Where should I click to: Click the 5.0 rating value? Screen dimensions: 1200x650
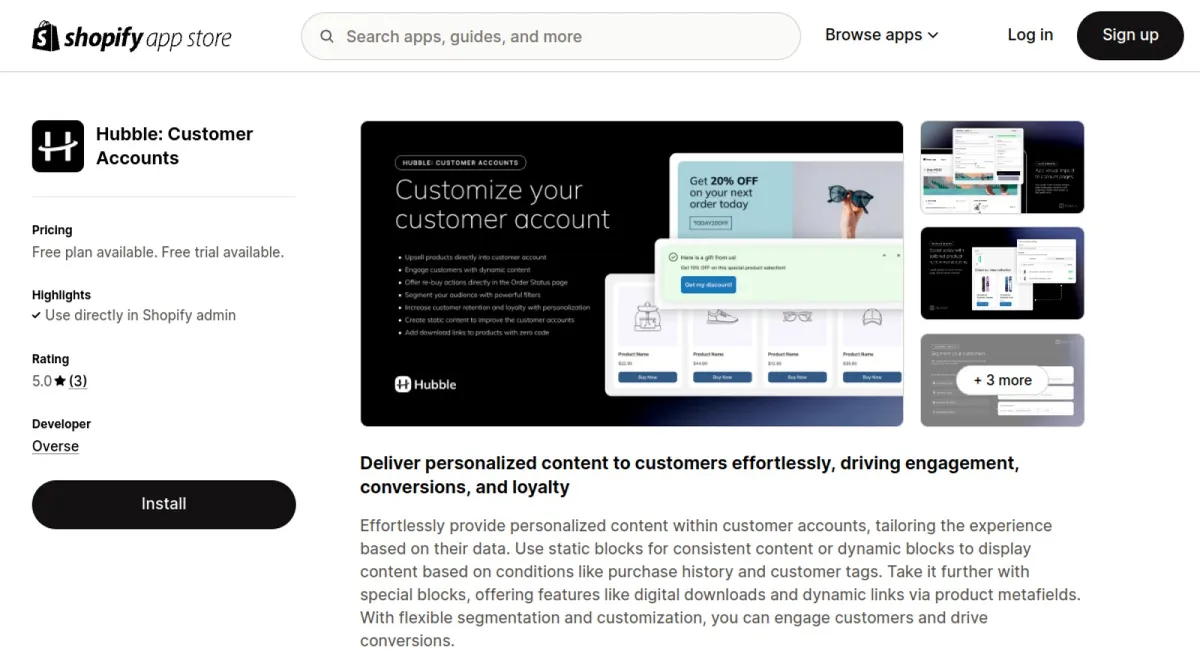tap(42, 381)
